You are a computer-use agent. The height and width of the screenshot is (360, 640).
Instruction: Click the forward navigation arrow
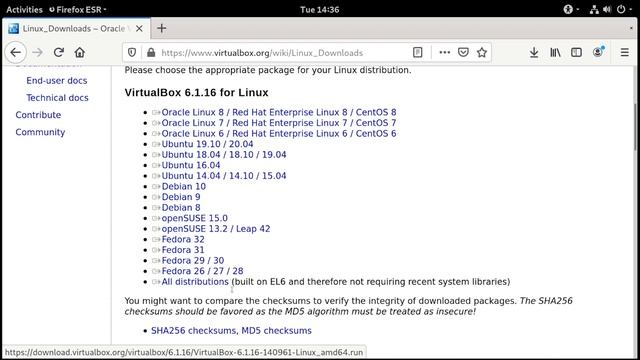point(38,52)
